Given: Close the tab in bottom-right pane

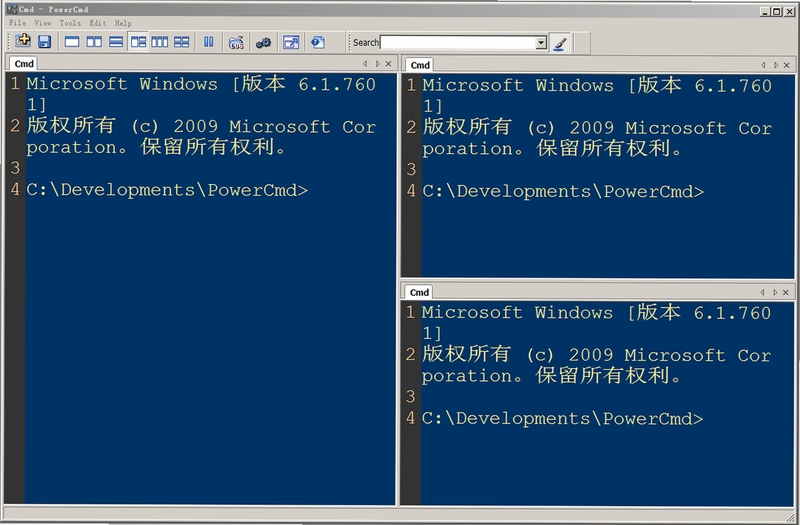Looking at the screenshot, I should pyautogui.click(x=786, y=292).
